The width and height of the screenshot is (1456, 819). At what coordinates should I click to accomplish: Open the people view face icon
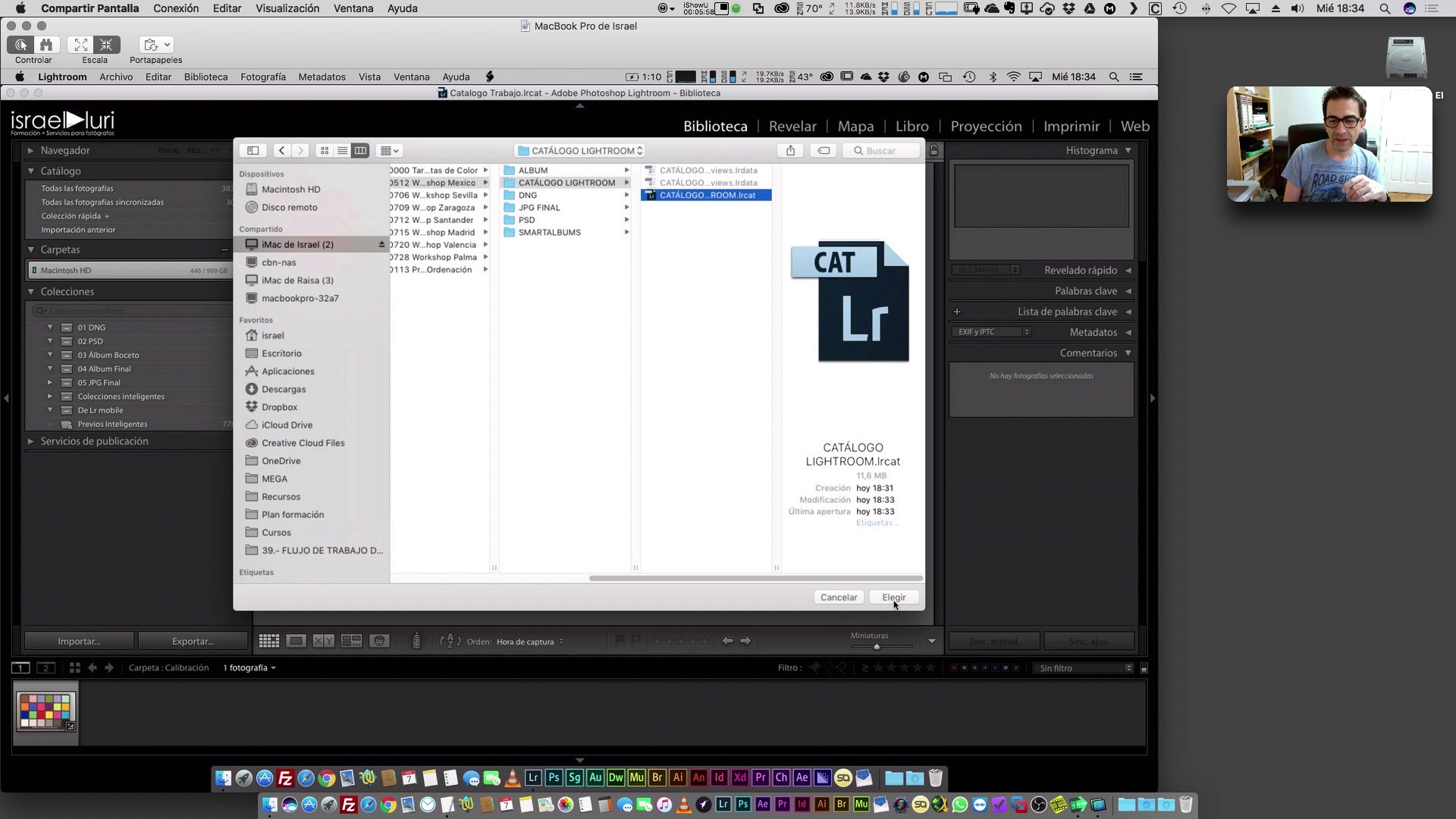point(379,642)
